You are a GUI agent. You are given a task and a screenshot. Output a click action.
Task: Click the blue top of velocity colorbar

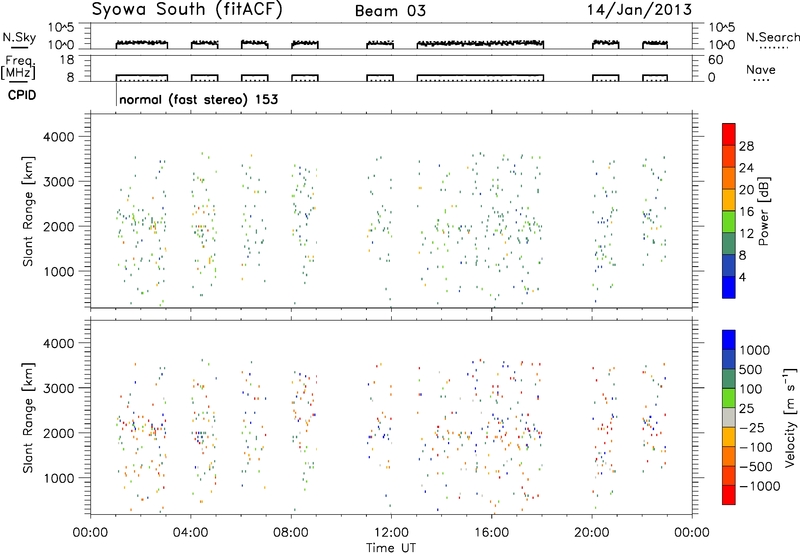[x=729, y=340]
